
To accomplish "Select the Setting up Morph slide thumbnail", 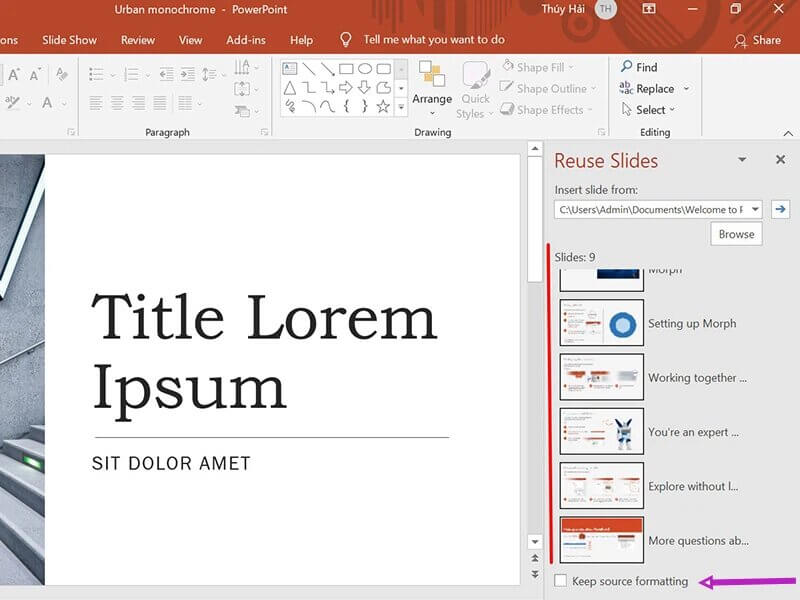I will coord(600,323).
